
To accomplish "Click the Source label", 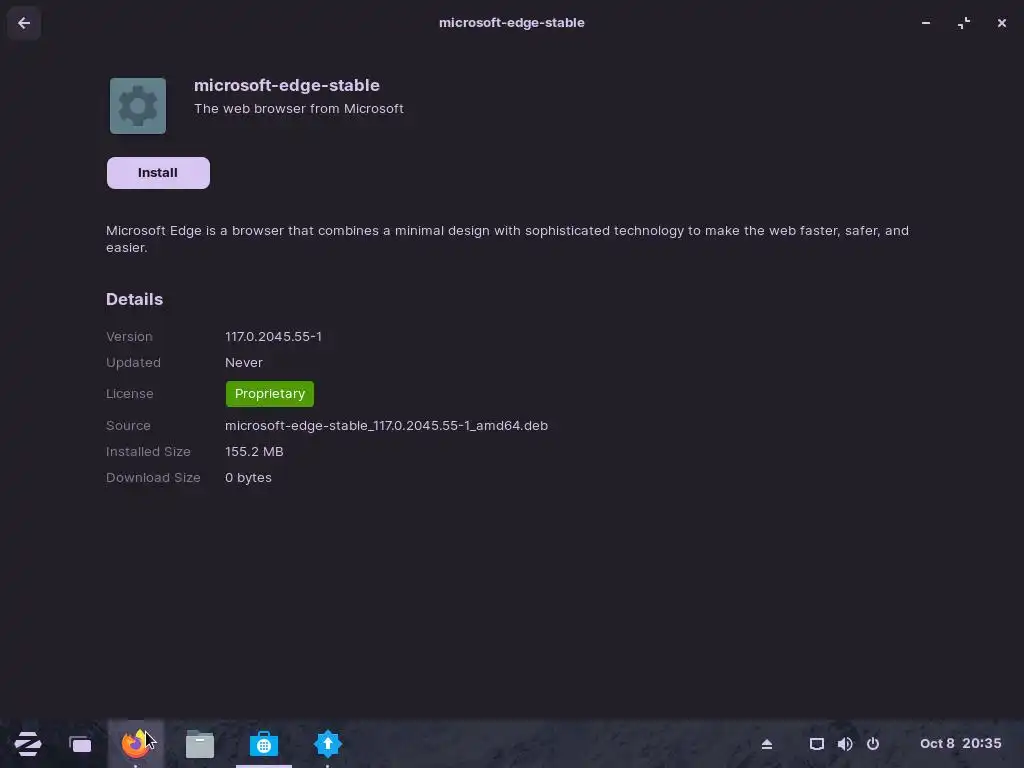I will [x=128, y=426].
